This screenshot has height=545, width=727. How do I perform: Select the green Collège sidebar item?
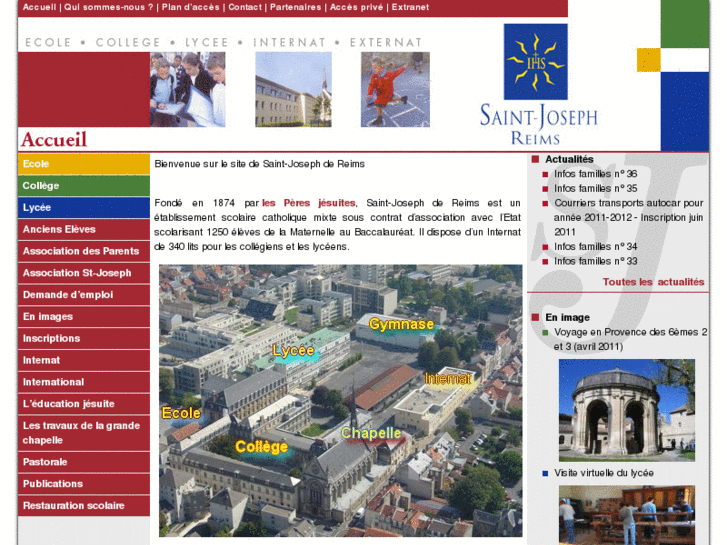coord(84,186)
